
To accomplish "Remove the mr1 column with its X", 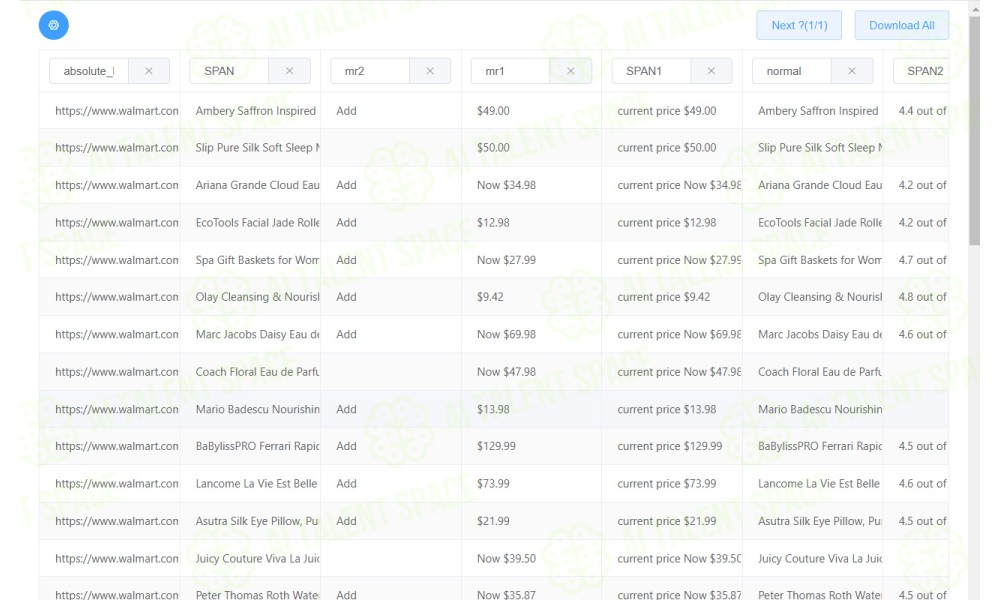I will coord(571,71).
